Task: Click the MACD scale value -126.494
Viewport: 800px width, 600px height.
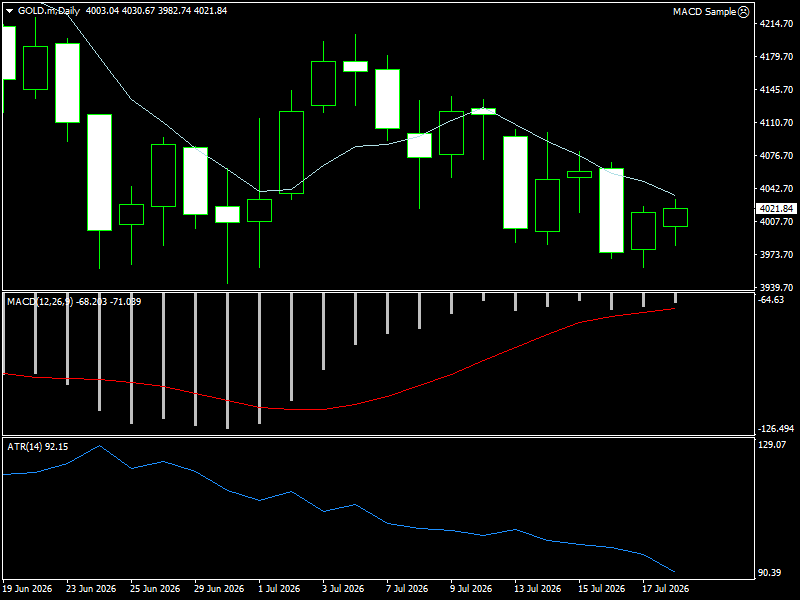Action: point(776,429)
